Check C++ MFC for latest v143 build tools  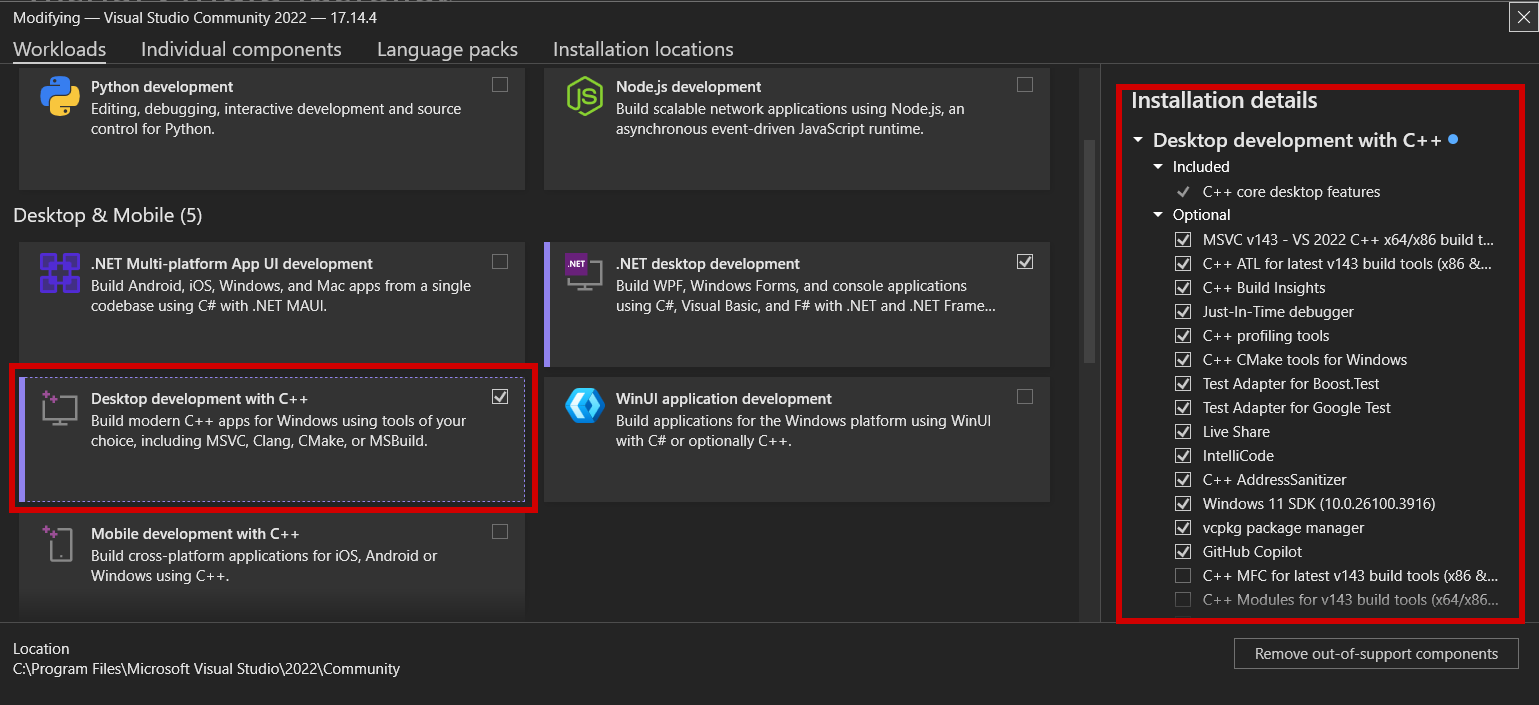point(1183,576)
